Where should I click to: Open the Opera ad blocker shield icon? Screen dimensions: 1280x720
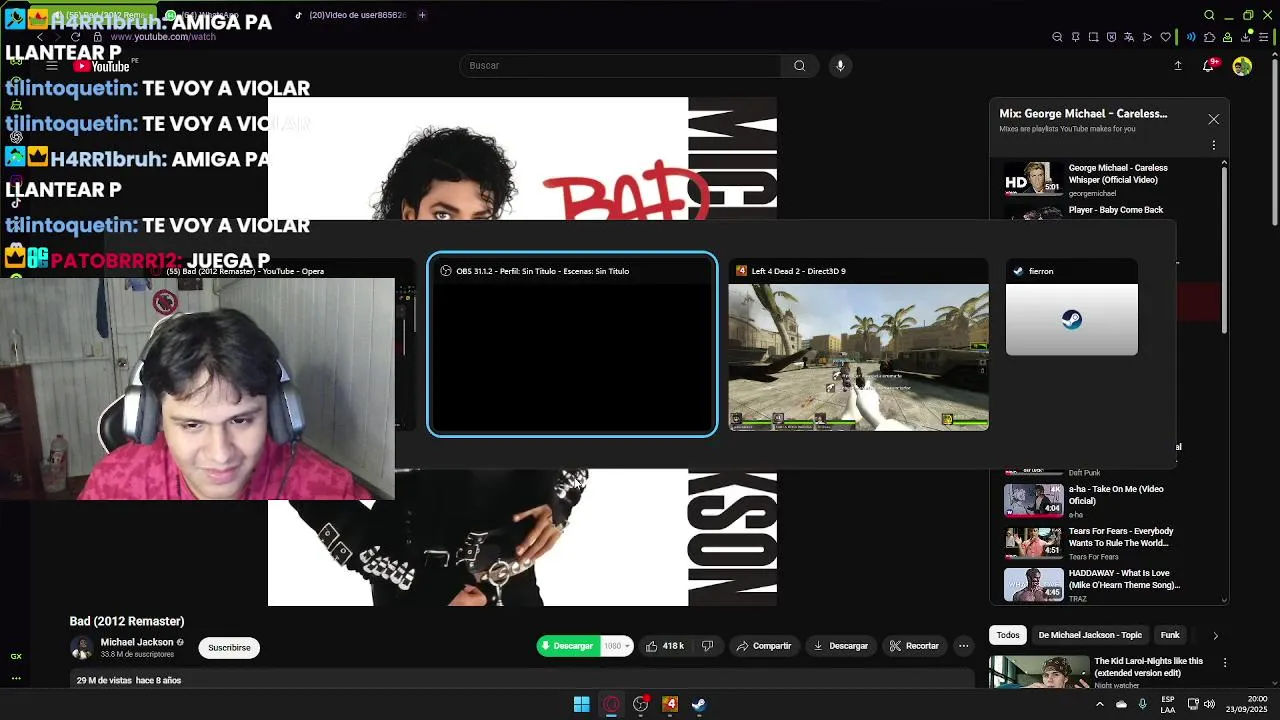pos(1111,37)
